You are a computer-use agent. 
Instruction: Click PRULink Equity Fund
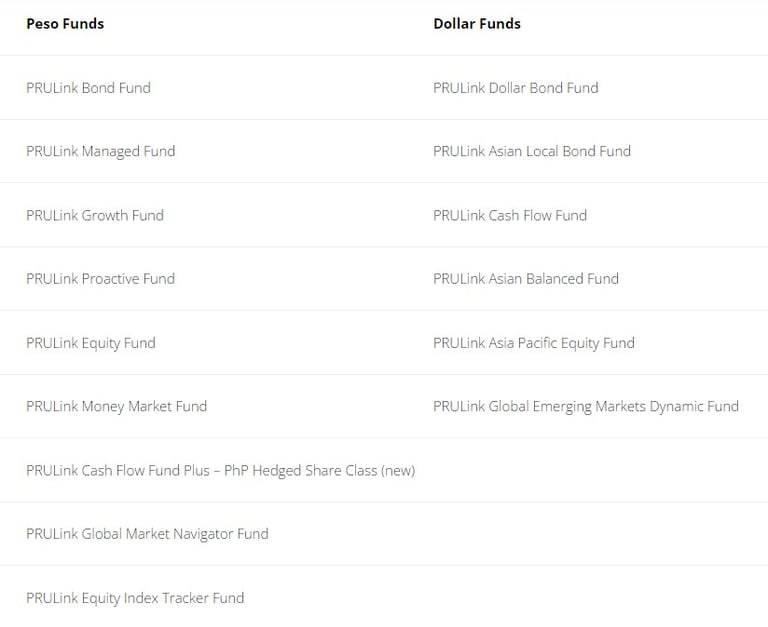point(91,343)
